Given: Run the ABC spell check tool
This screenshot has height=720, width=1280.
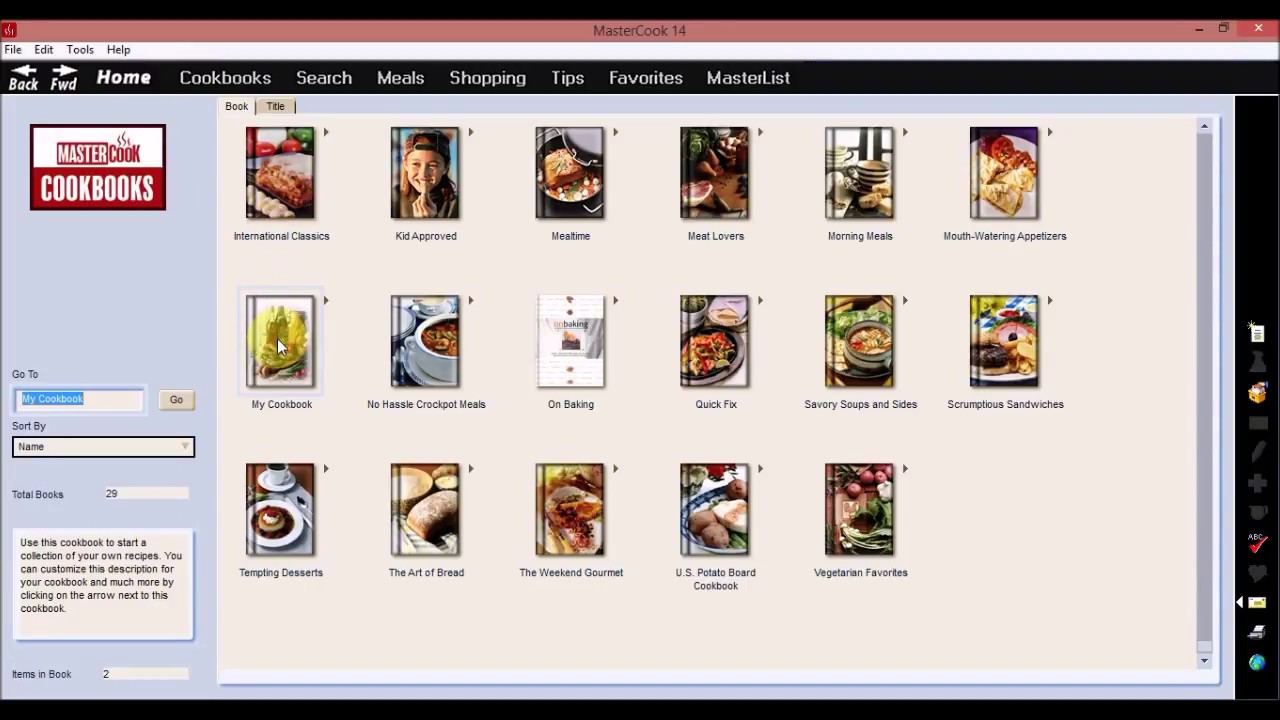Looking at the screenshot, I should coord(1257,543).
